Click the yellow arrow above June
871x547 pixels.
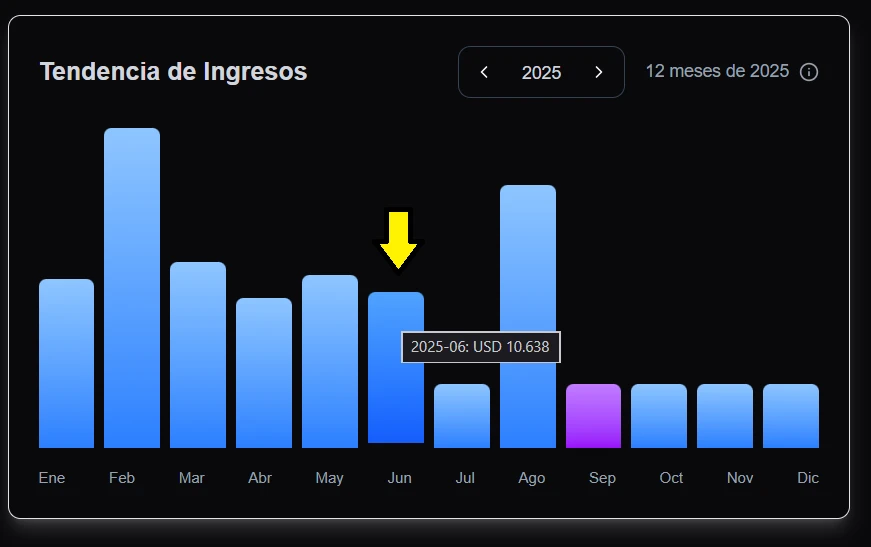pyautogui.click(x=398, y=239)
